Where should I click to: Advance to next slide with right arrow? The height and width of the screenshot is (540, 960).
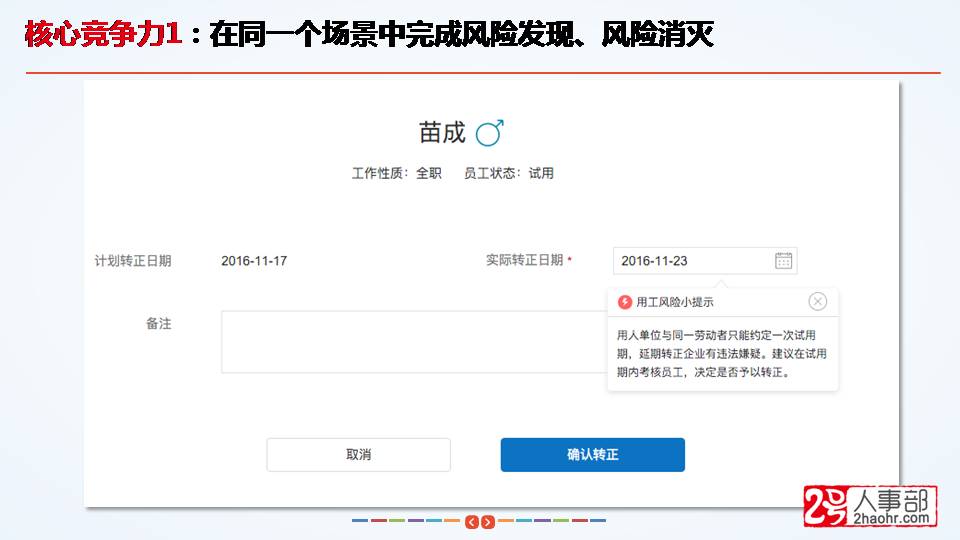click(x=488, y=521)
